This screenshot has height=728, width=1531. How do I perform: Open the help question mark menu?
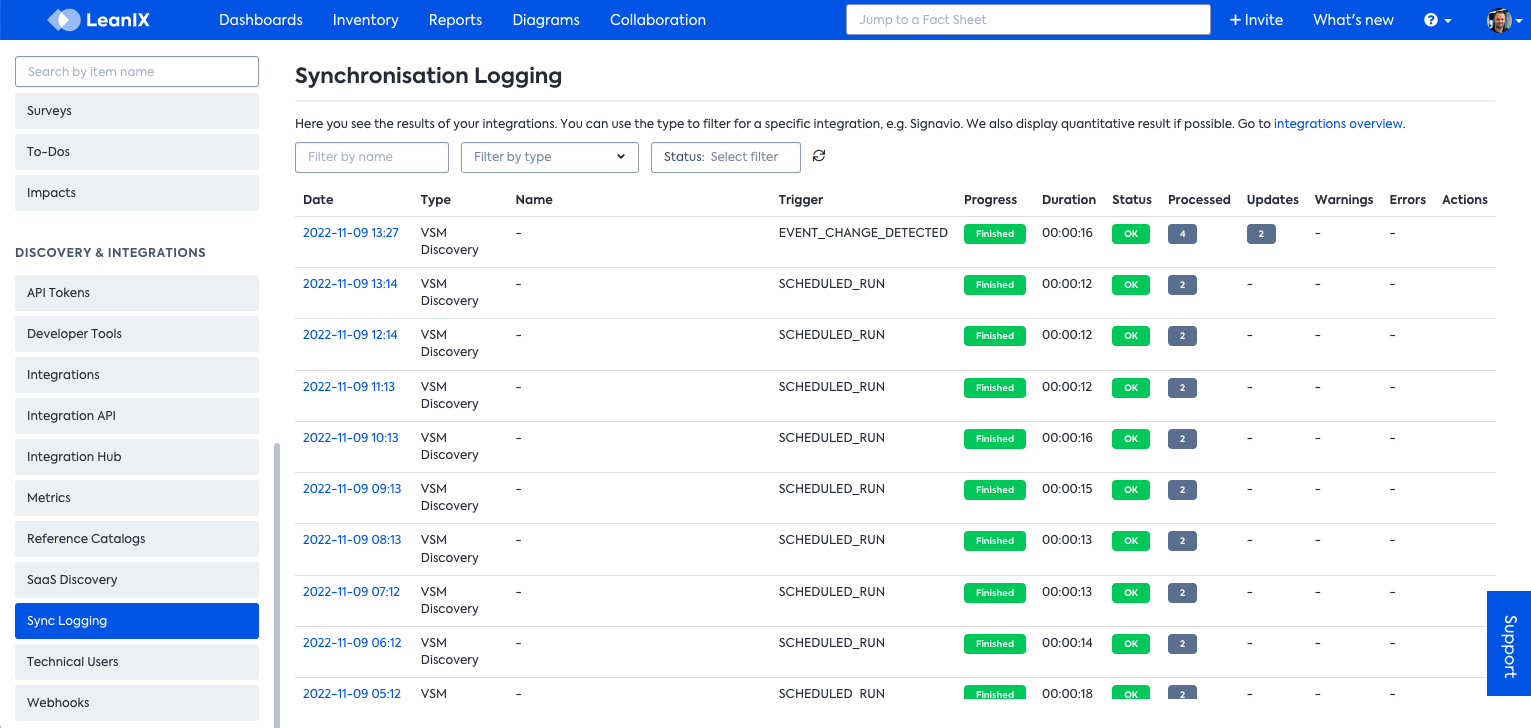pyautogui.click(x=1437, y=20)
